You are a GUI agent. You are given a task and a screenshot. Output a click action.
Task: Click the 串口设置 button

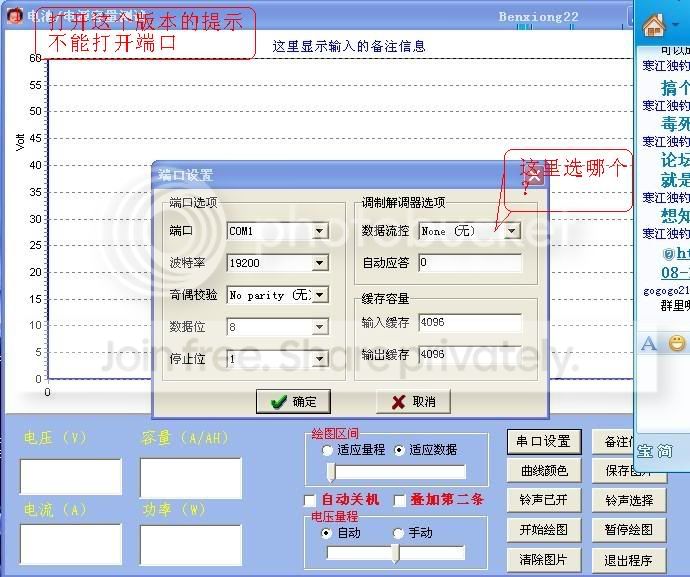(543, 441)
